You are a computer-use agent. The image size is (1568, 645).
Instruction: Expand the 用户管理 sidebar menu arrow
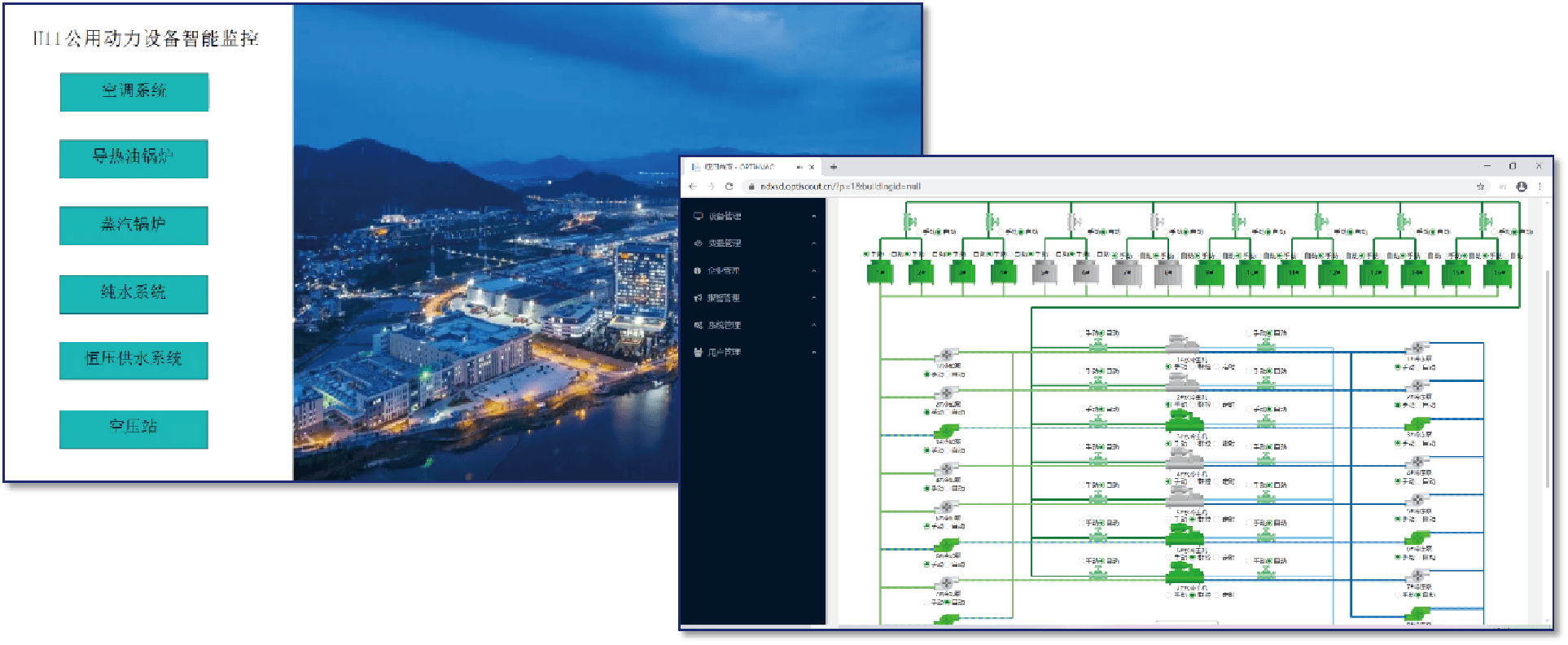point(813,353)
